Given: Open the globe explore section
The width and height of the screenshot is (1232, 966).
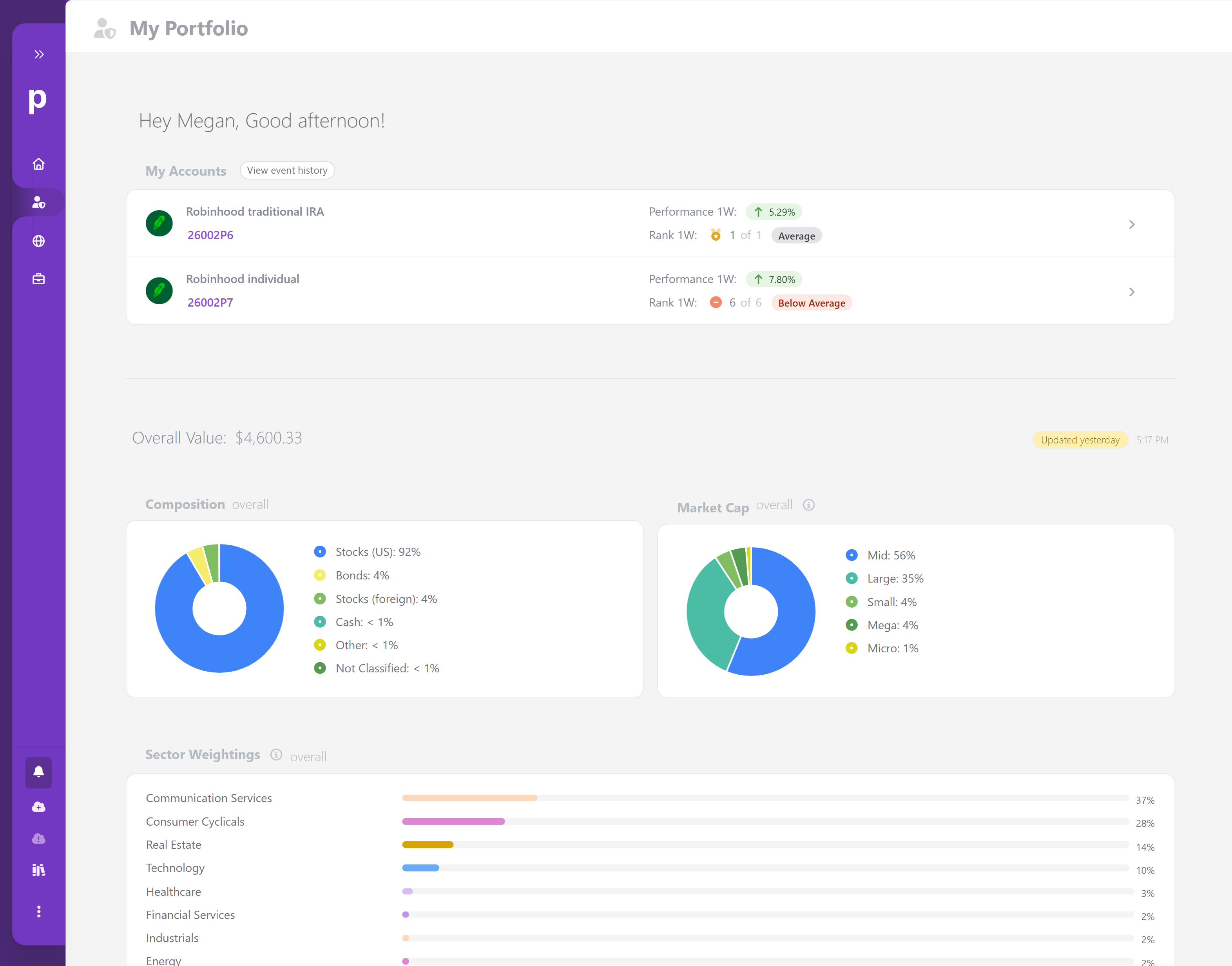Looking at the screenshot, I should click(38, 240).
